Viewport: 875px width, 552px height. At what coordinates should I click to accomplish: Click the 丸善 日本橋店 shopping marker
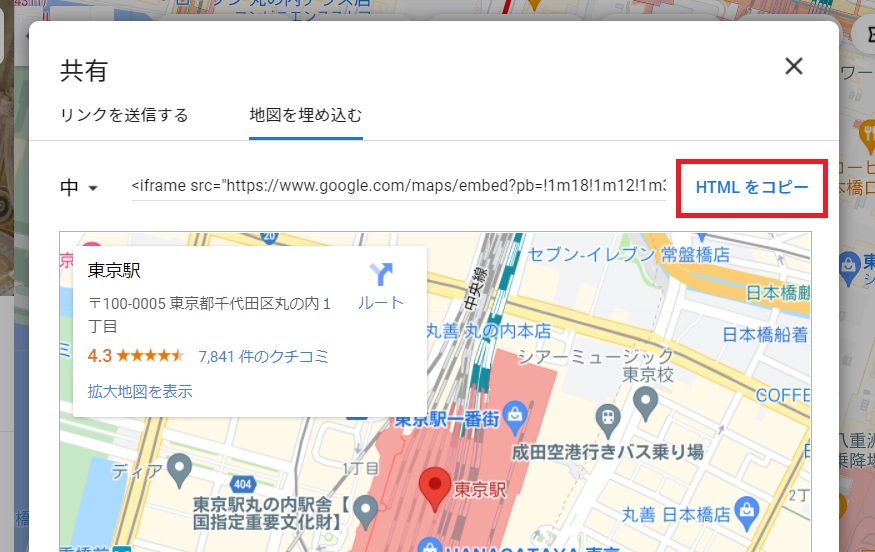[x=747, y=512]
